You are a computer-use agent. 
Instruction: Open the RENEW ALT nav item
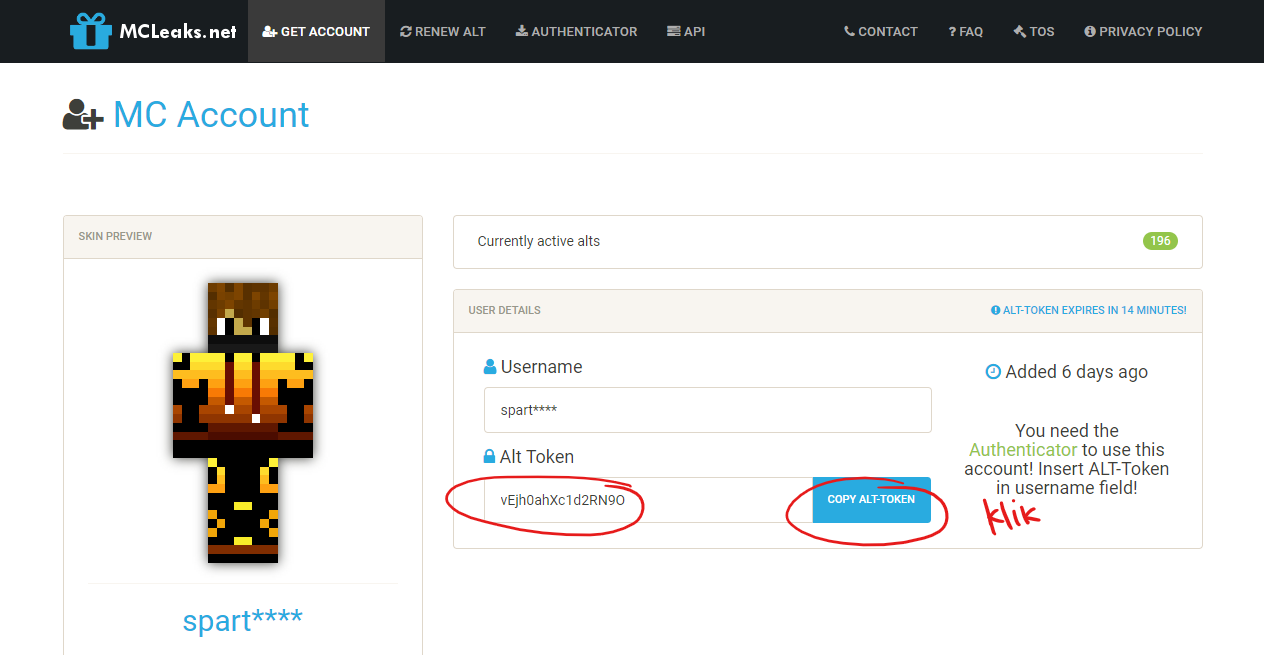442,31
